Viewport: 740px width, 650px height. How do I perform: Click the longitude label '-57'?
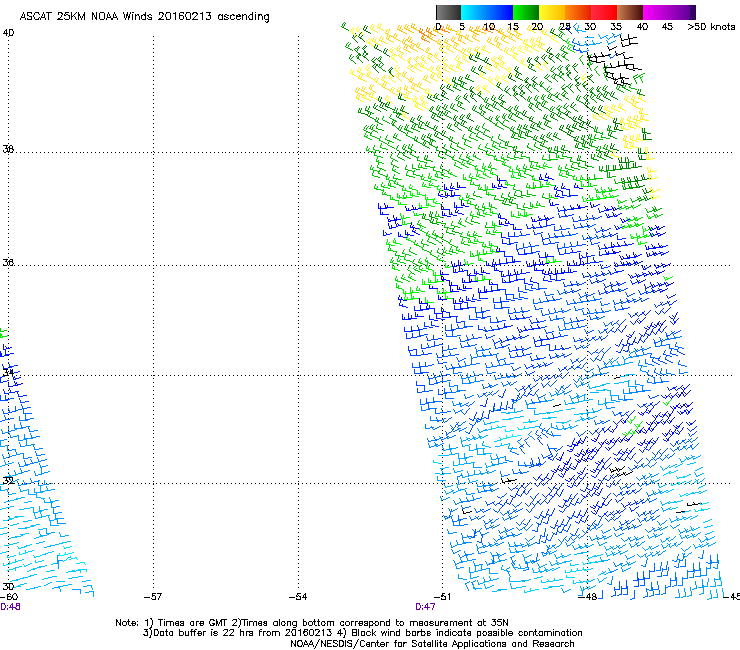coord(153,597)
